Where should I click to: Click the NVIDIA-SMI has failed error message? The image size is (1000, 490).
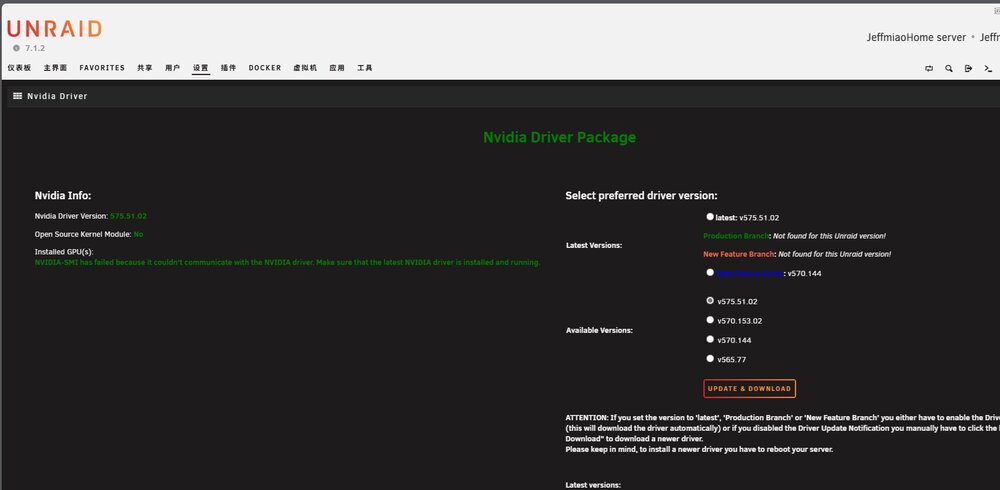coord(288,262)
